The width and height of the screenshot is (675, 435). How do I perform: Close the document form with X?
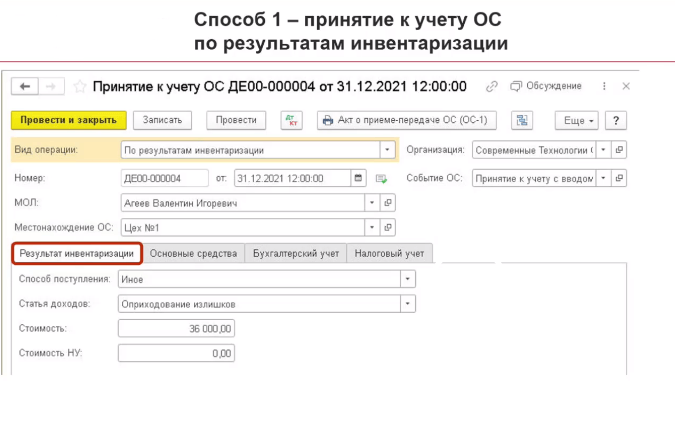point(626,86)
